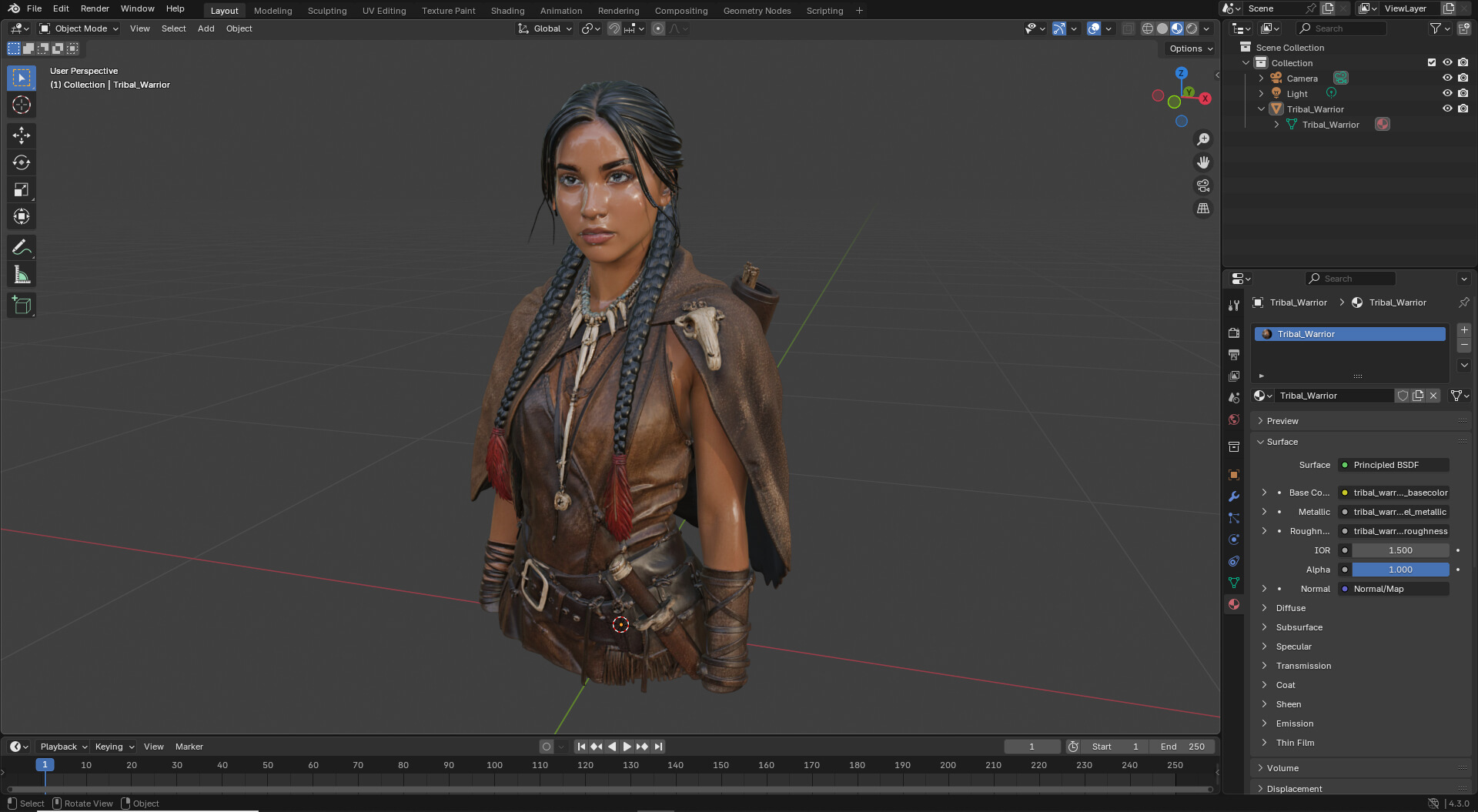Toggle the camera view icon
This screenshot has width=1478, height=812.
pos(1202,185)
